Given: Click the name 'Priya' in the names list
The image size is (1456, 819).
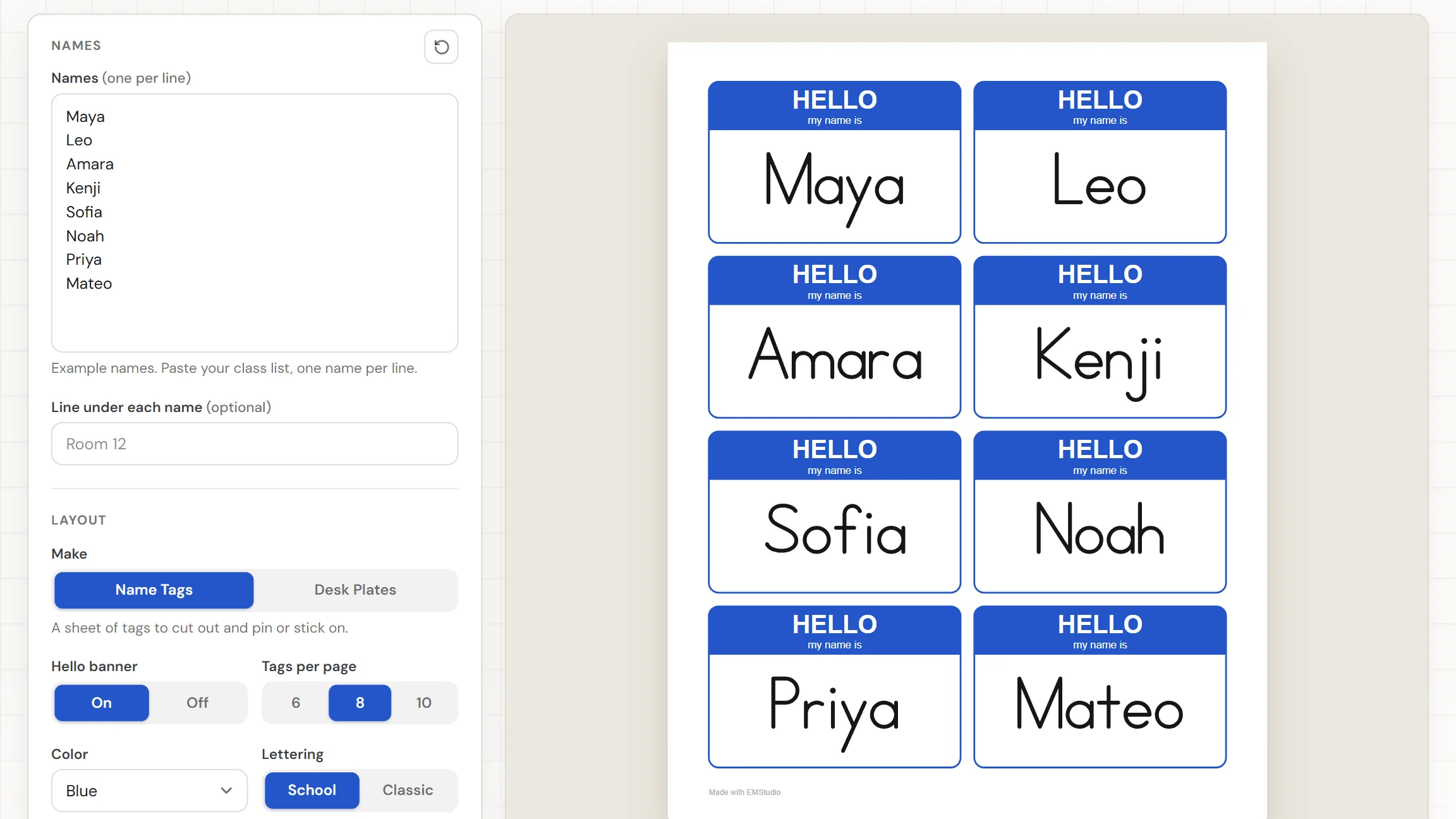Looking at the screenshot, I should [x=84, y=260].
